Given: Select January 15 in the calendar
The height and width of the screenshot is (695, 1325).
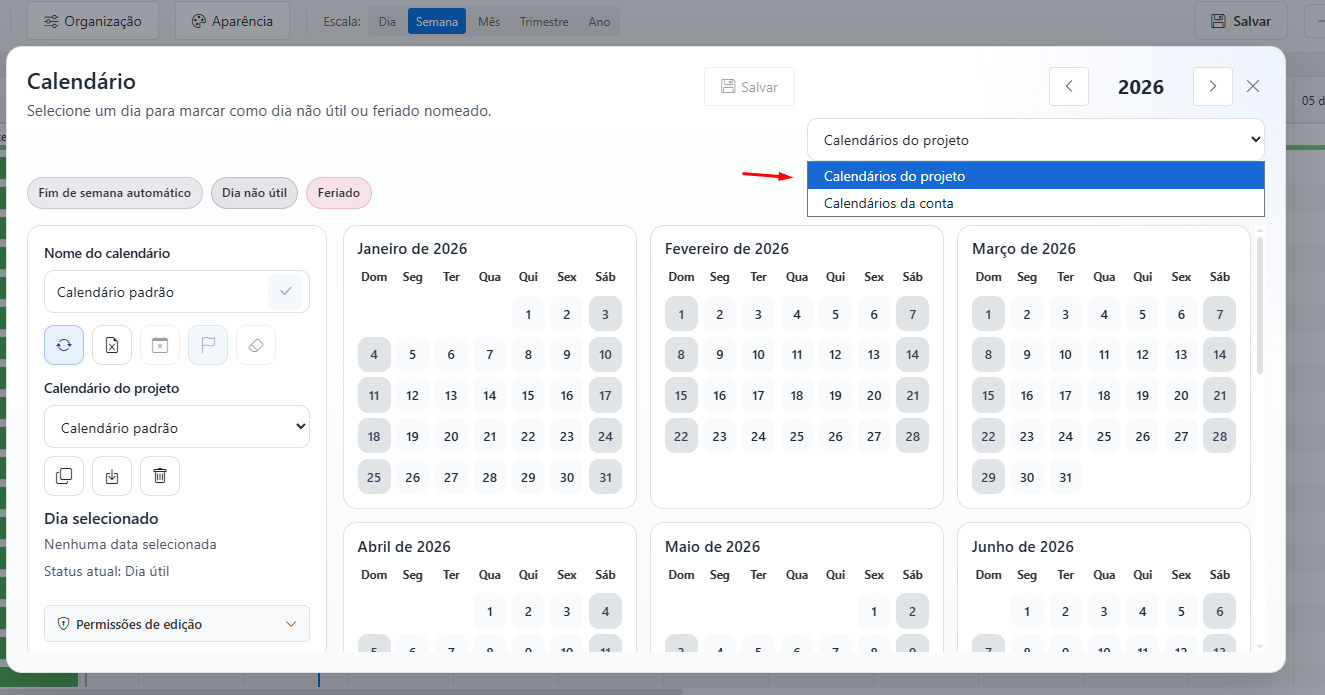Looking at the screenshot, I should point(528,396).
